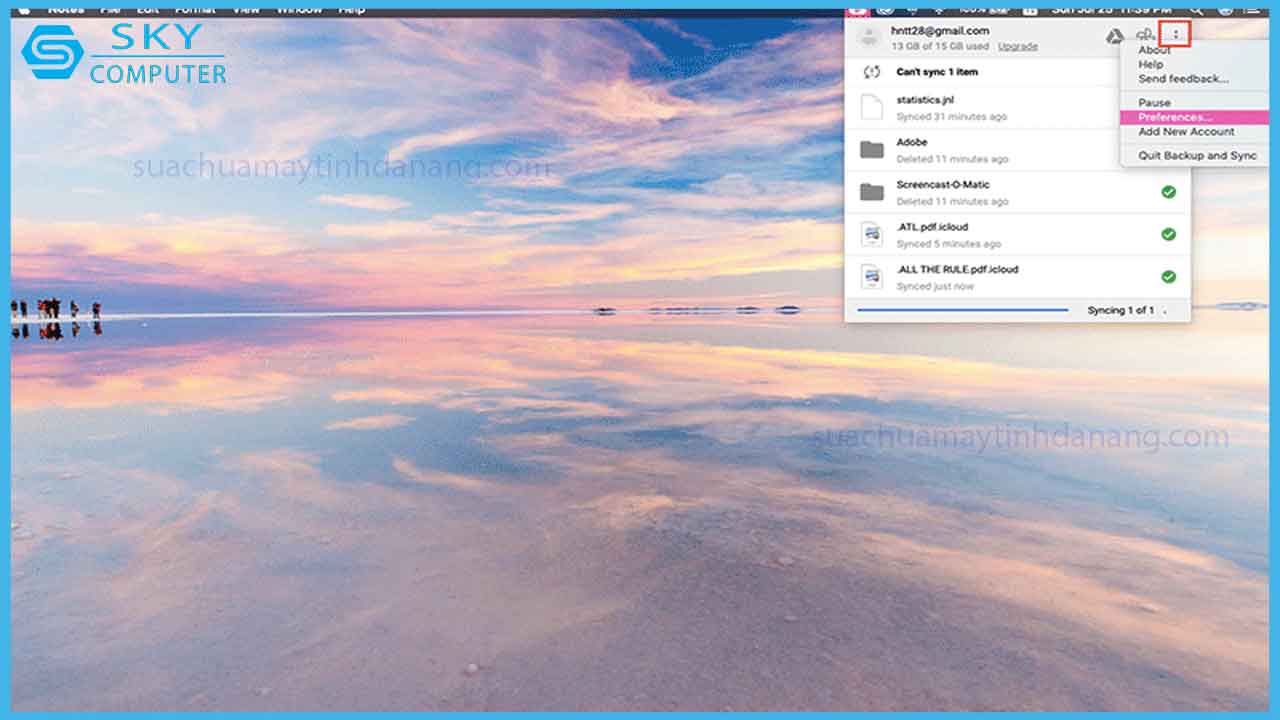Click Spotlight search in the menu bar
The width and height of the screenshot is (1280, 720).
(1196, 8)
